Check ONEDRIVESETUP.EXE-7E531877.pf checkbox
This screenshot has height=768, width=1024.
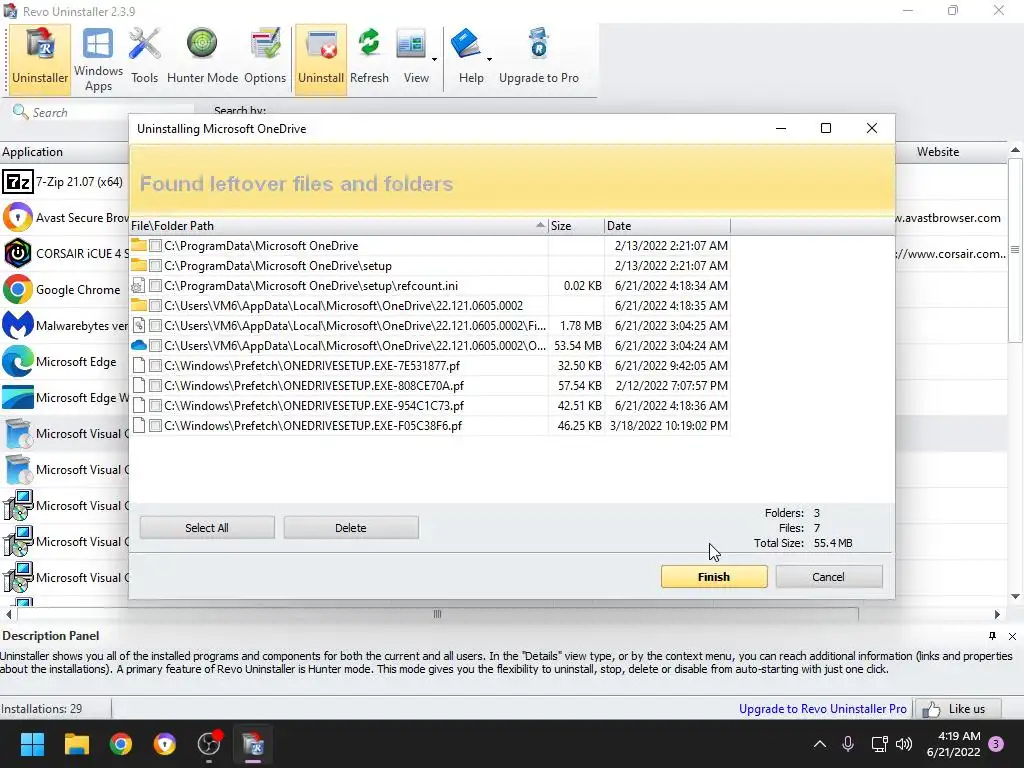[x=155, y=366]
